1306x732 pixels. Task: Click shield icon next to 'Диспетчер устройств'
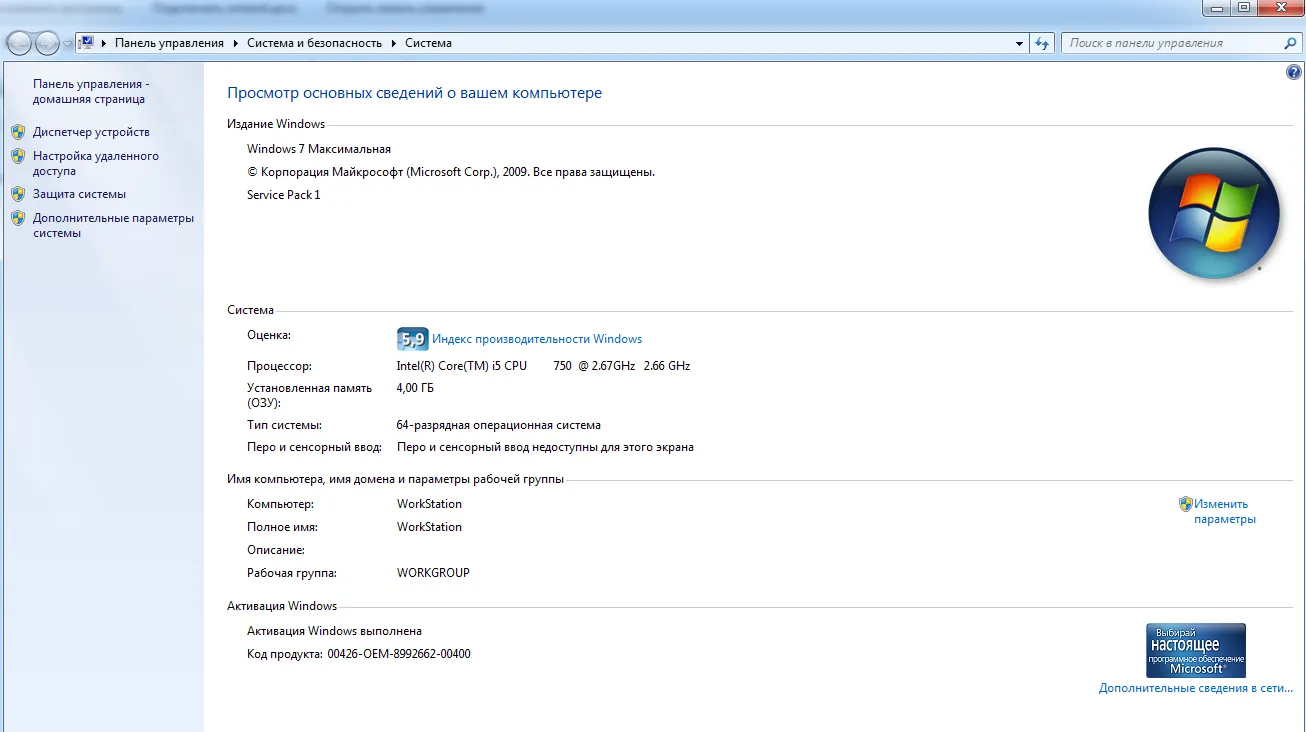(x=17, y=132)
